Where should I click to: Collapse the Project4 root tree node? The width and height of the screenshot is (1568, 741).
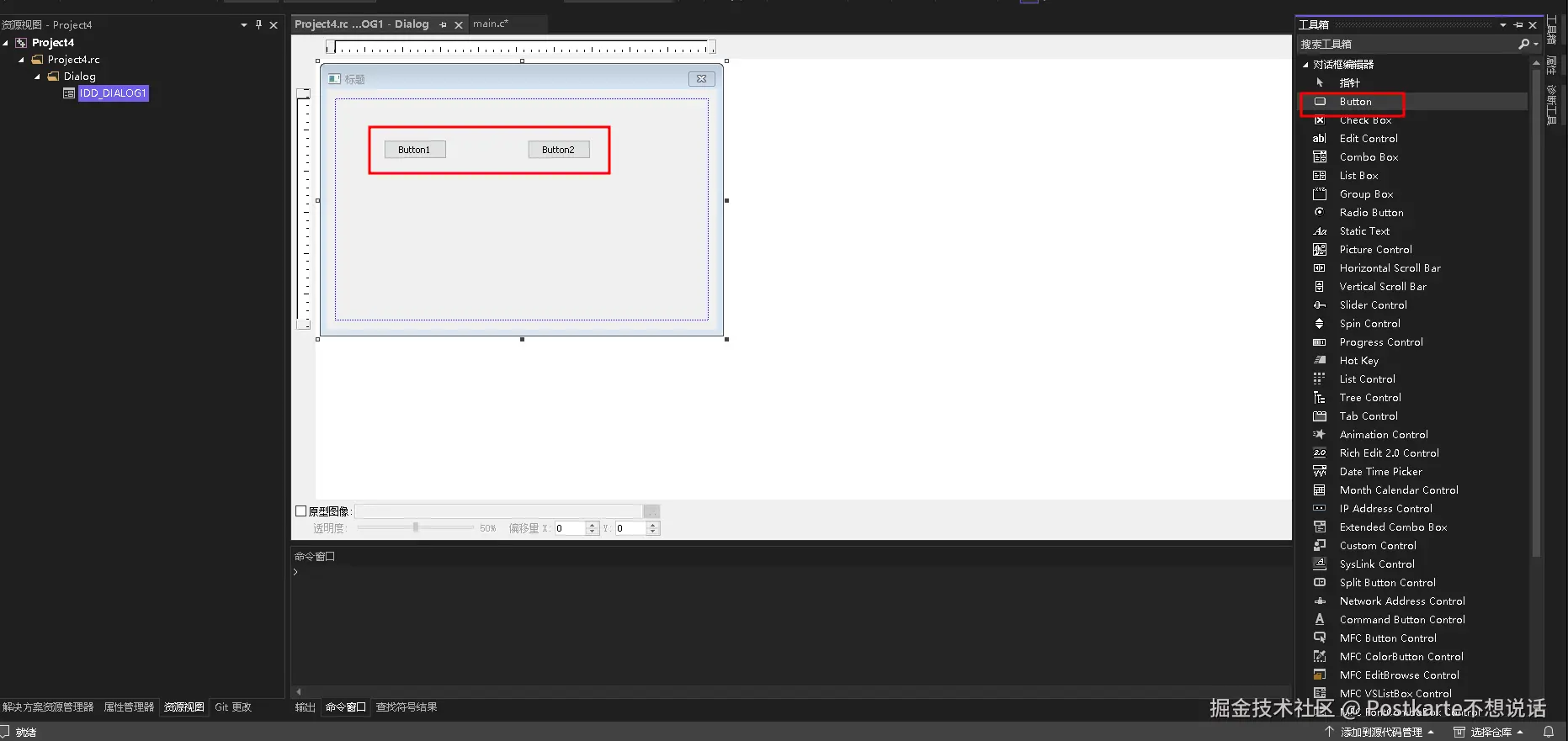coord(6,43)
